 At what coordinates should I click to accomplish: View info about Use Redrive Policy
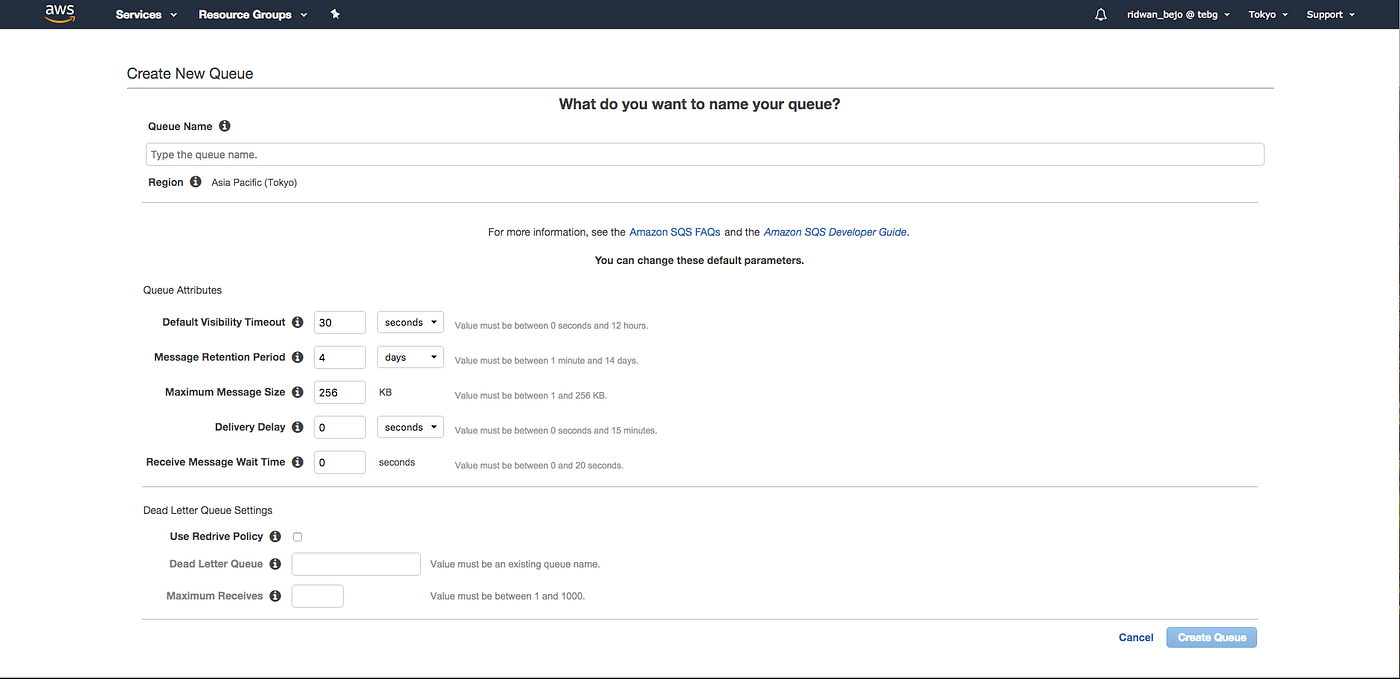point(274,536)
